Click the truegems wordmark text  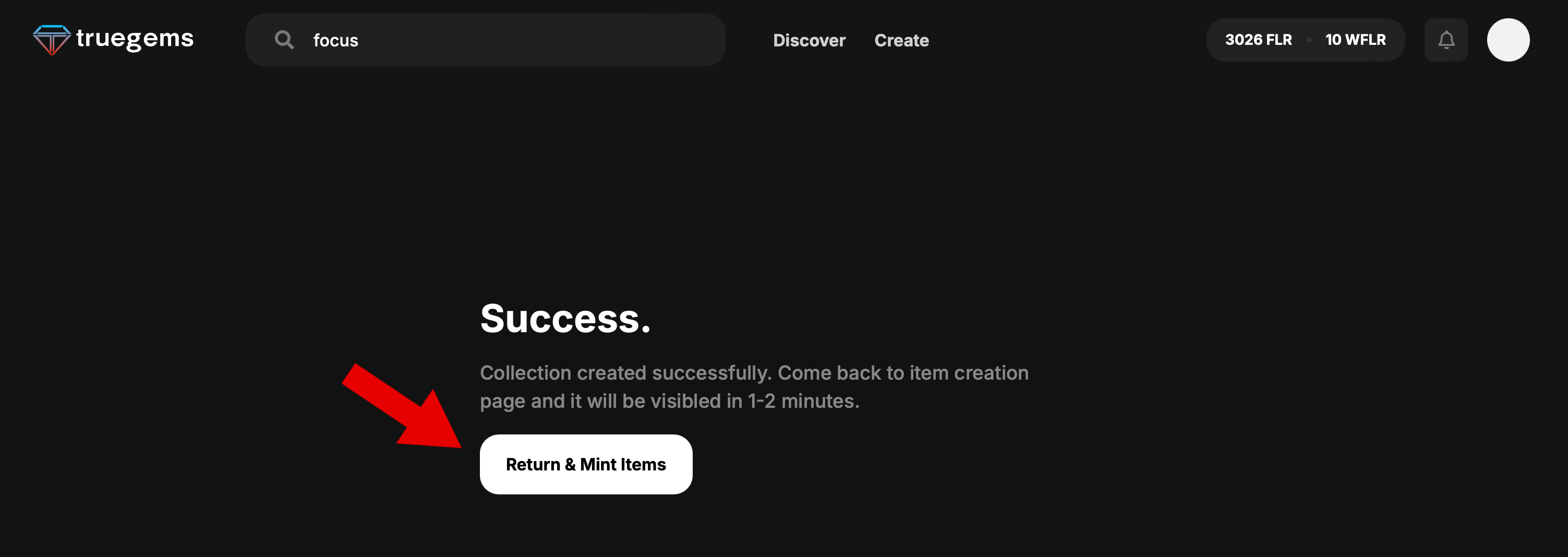[x=135, y=39]
